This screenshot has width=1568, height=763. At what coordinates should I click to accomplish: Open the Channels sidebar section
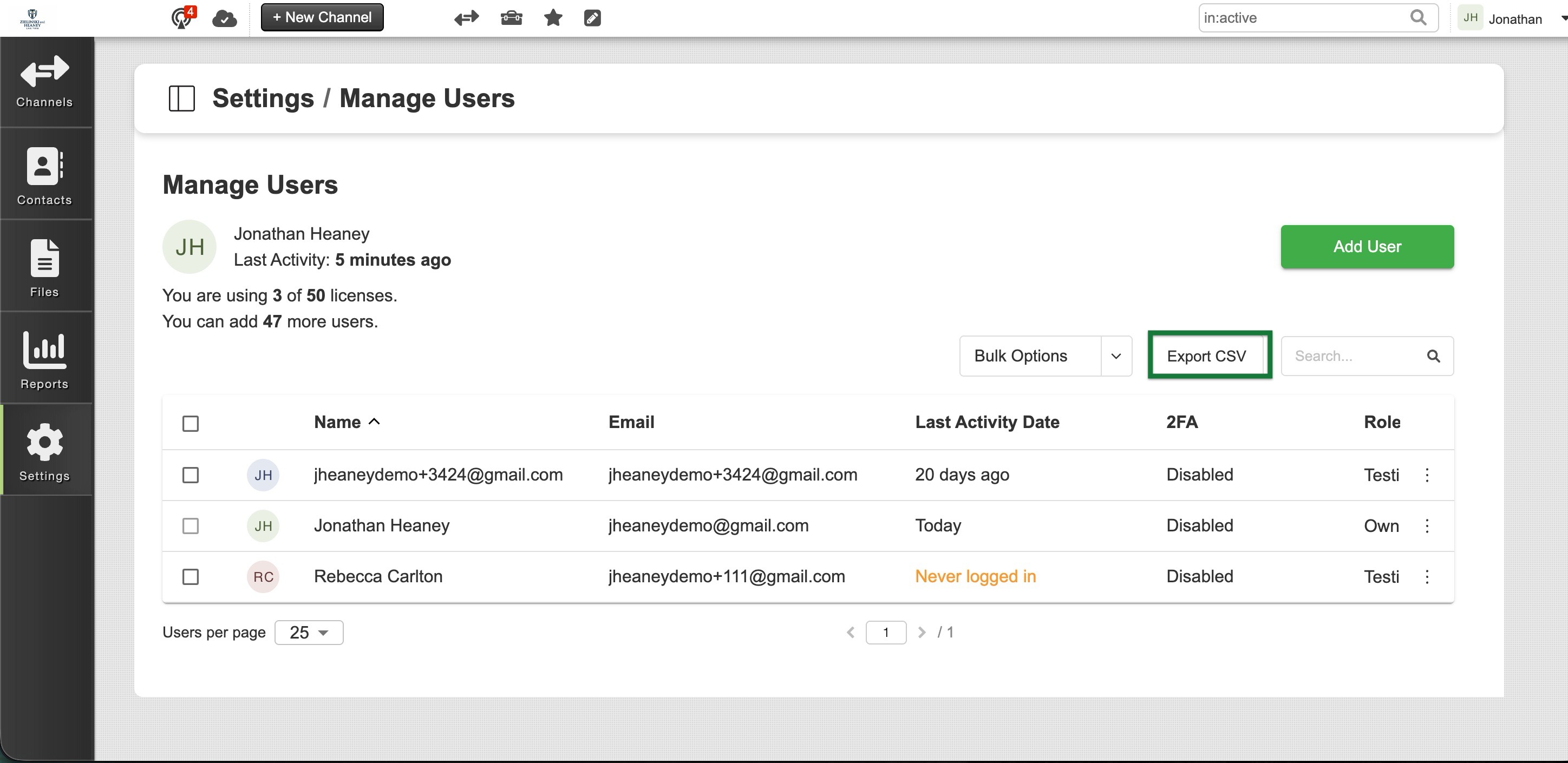coord(44,82)
